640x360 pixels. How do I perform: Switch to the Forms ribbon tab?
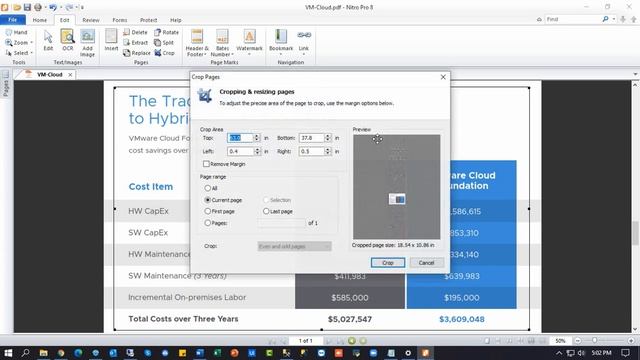(x=120, y=20)
